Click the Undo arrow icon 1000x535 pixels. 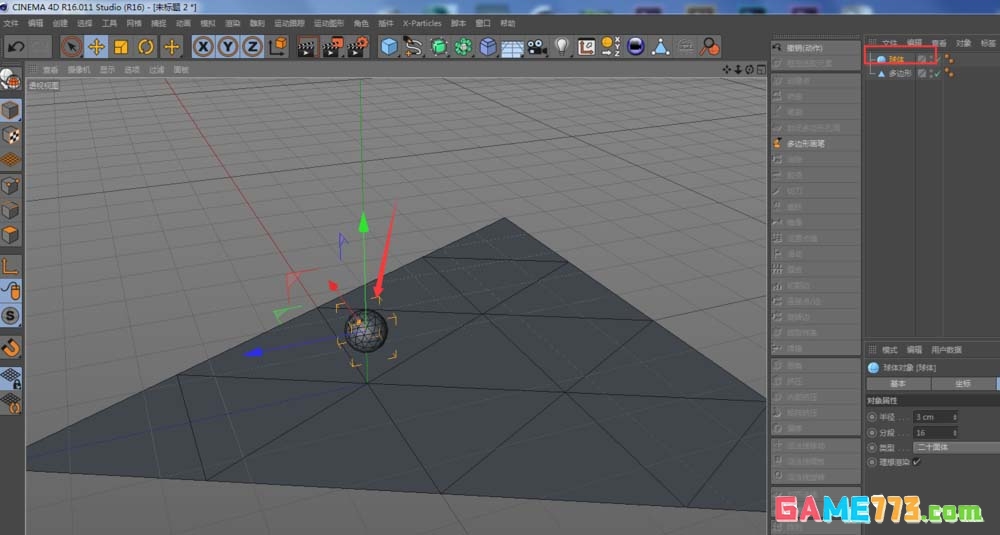coord(16,47)
